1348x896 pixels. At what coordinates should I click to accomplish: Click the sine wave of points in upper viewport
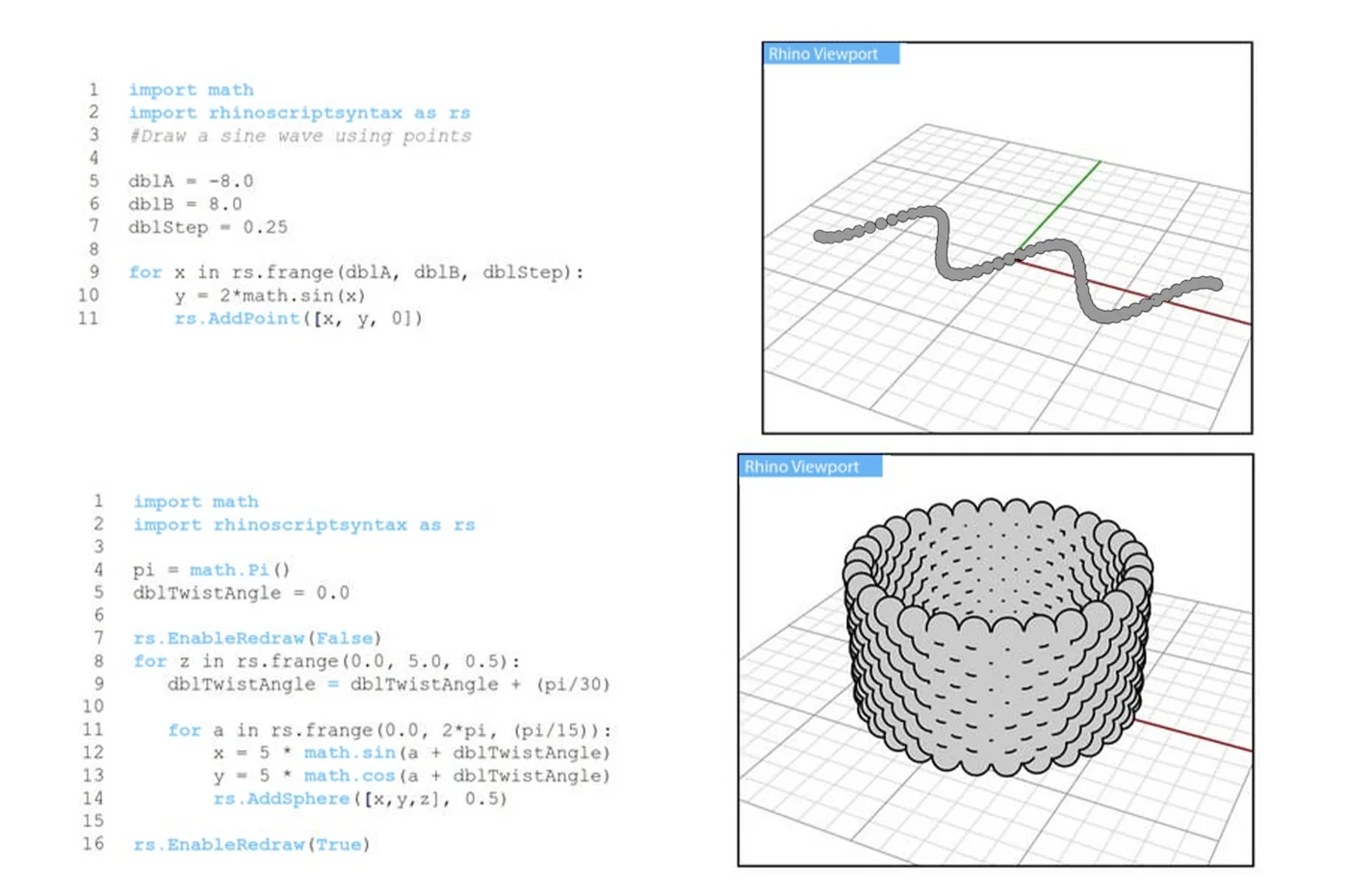click(1019, 263)
